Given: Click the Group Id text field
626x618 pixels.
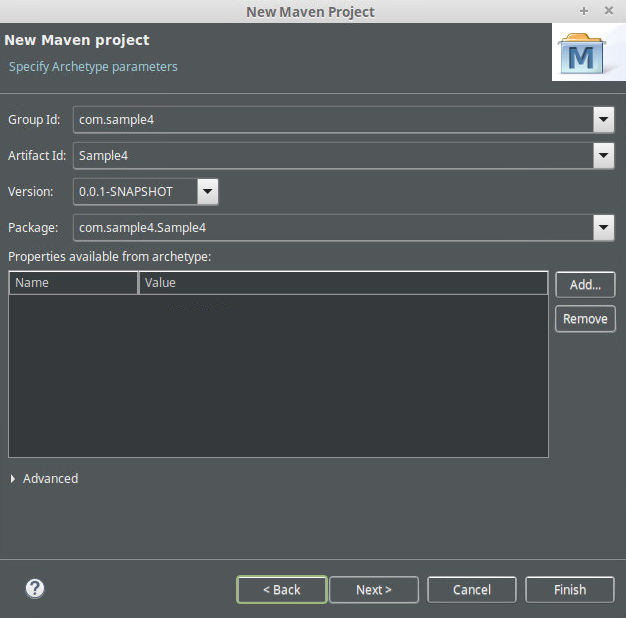Looking at the screenshot, I should [333, 119].
